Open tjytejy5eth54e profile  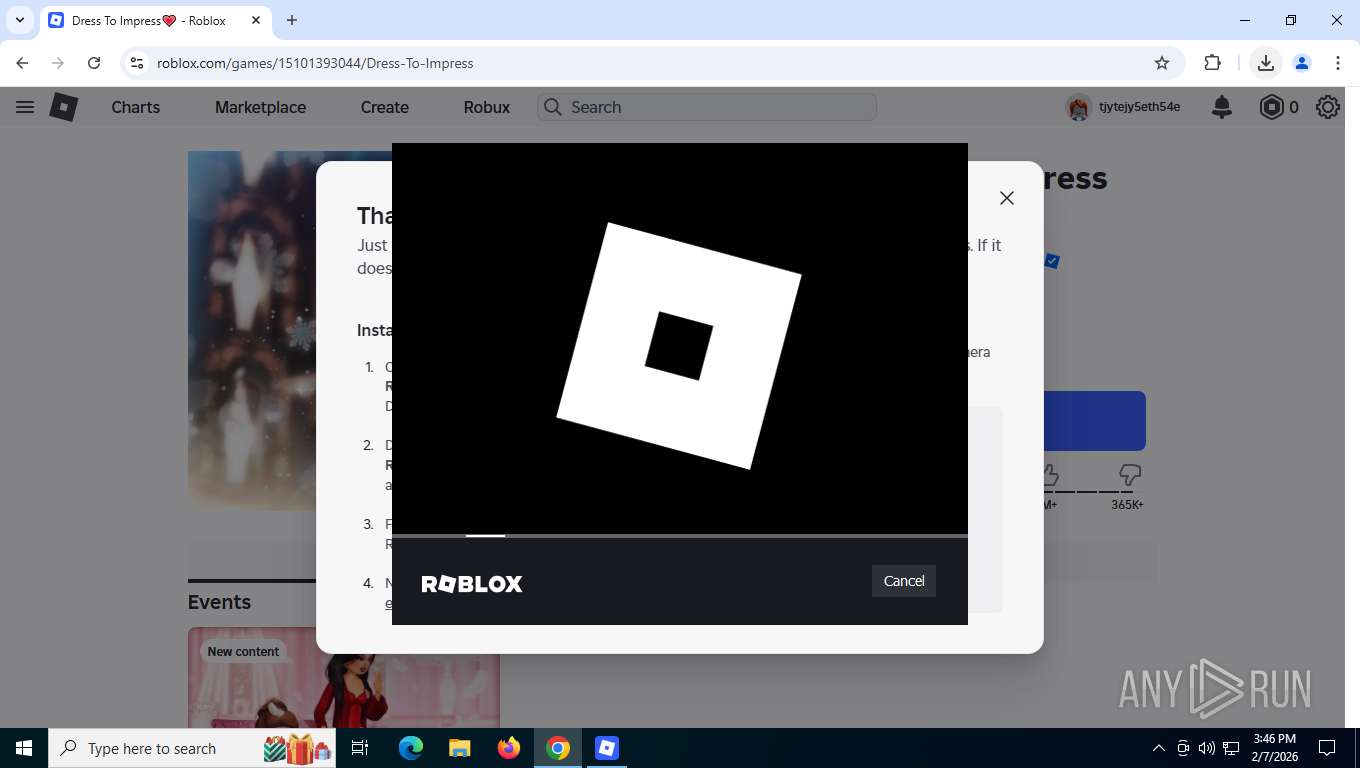point(1124,107)
